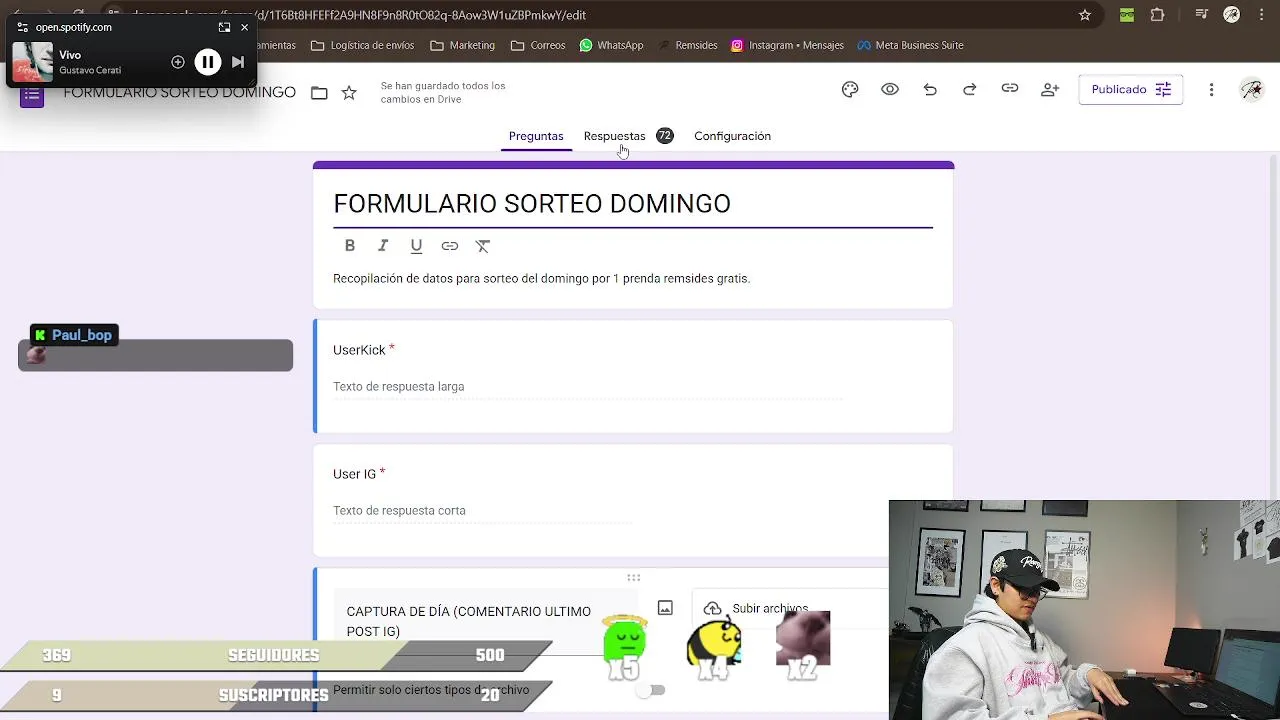Open the browser extensions puzzle icon
This screenshot has height=720, width=1280.
[x=1157, y=15]
